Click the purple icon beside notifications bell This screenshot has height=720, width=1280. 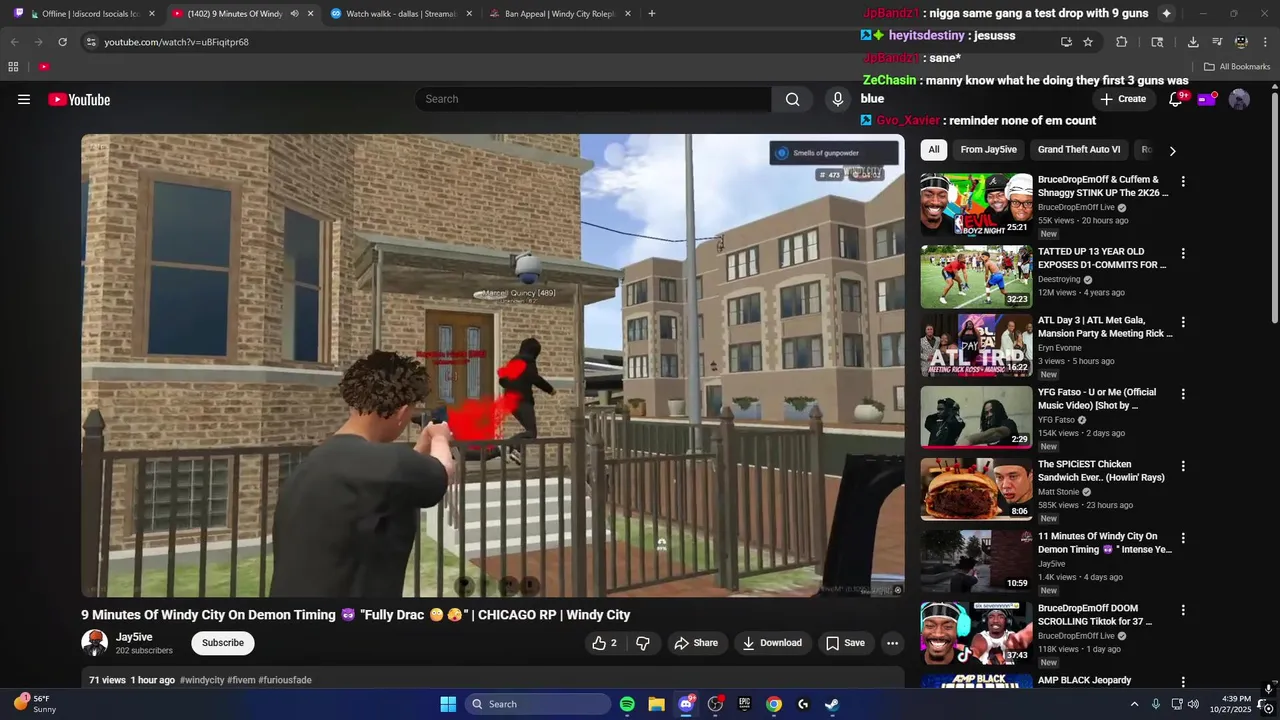coord(1208,98)
